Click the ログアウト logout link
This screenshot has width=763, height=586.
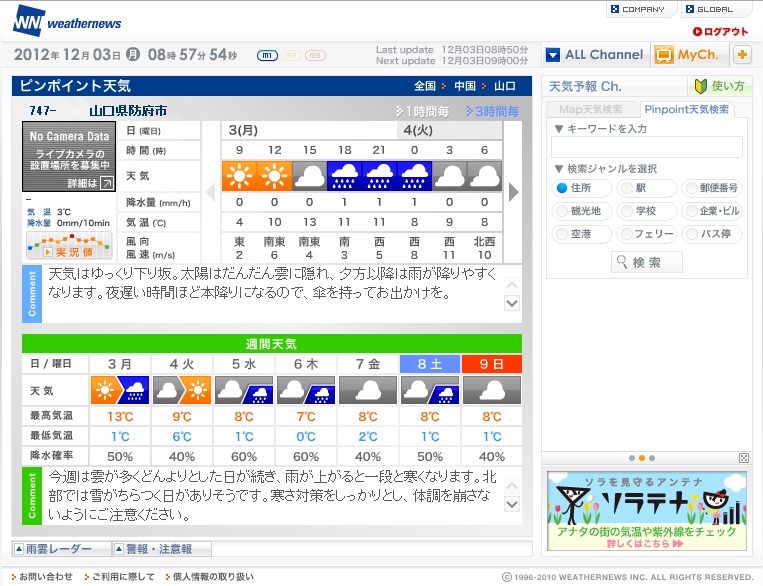click(x=720, y=32)
